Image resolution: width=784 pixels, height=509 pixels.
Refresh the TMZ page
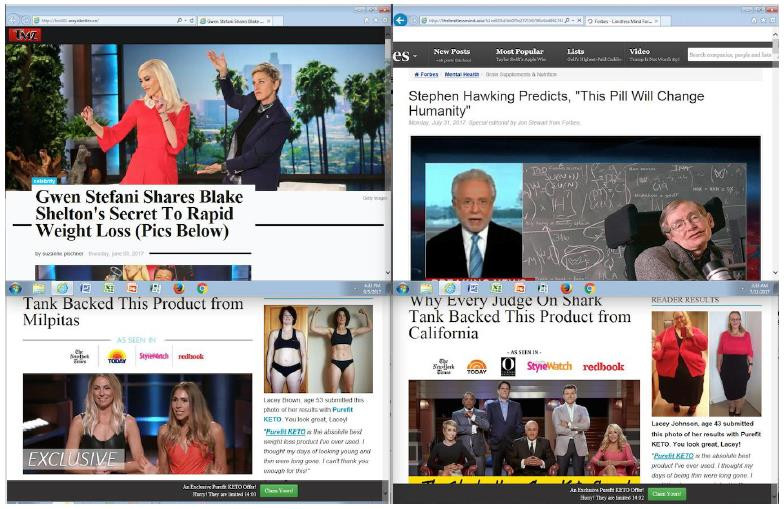click(x=192, y=20)
